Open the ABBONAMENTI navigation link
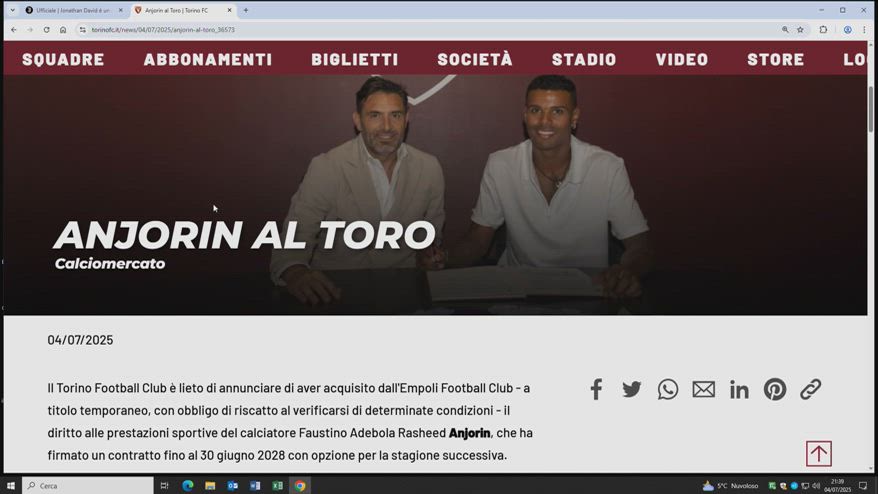 208,59
